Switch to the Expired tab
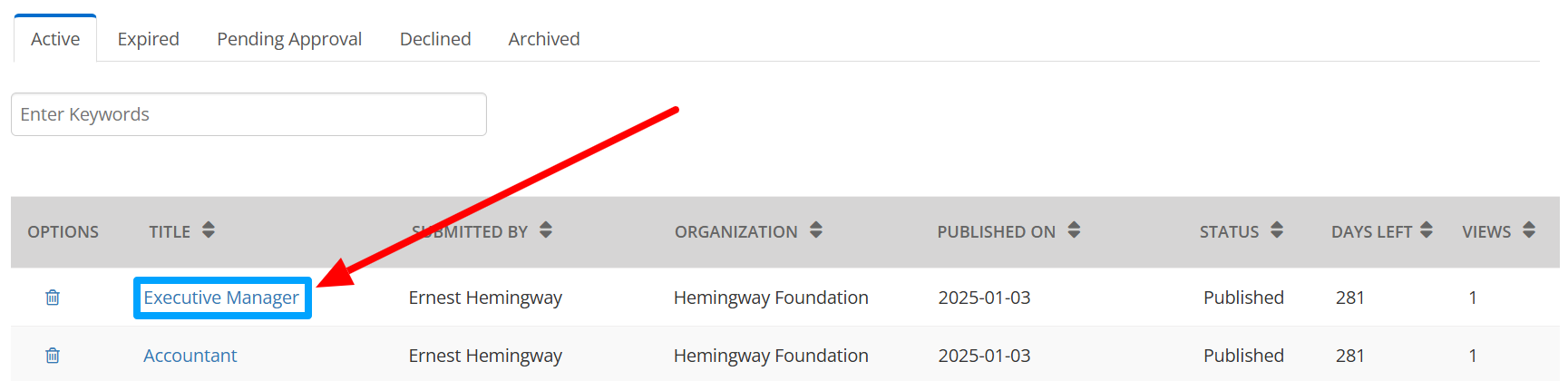 148,39
